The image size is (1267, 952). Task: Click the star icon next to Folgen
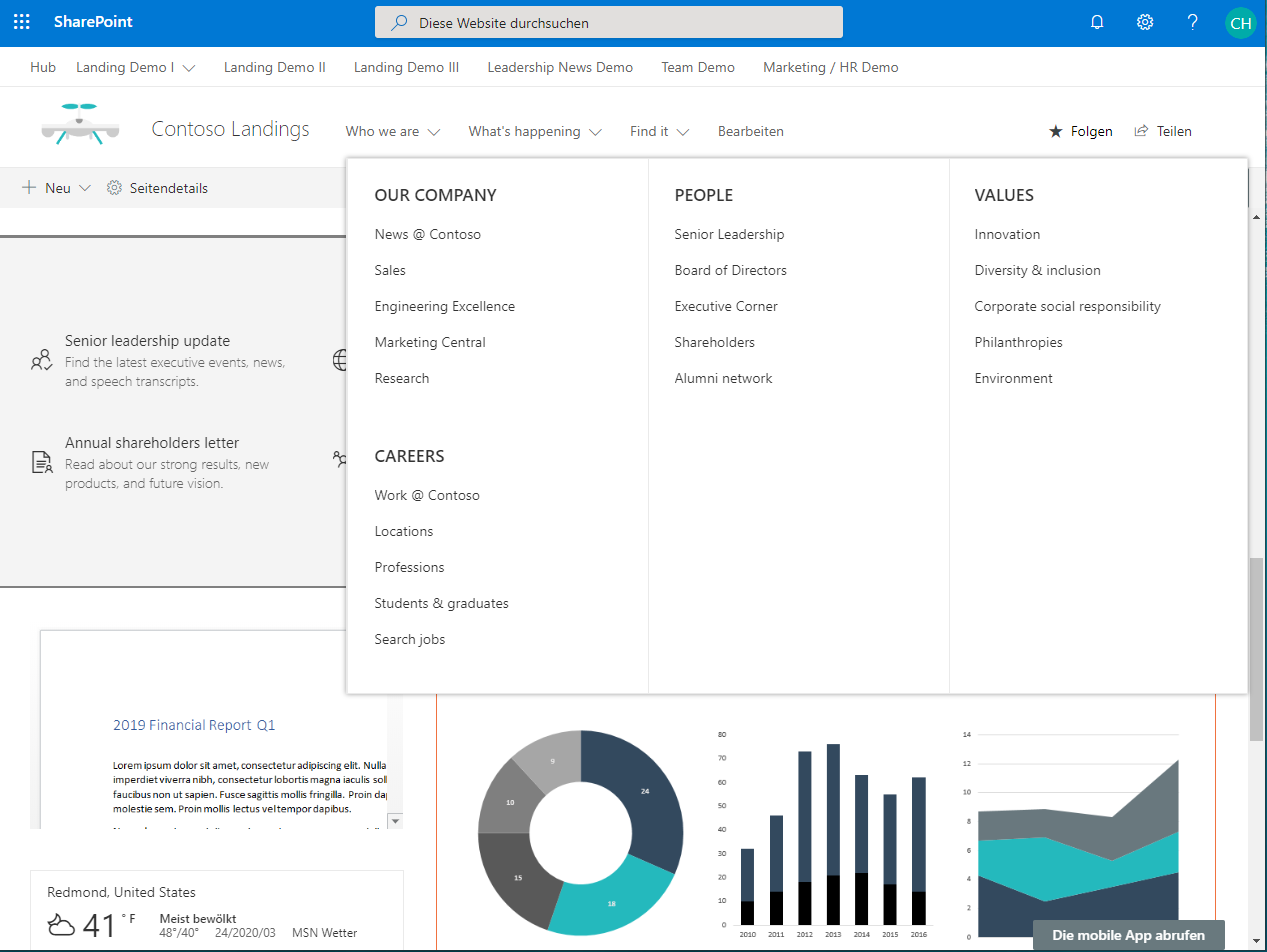click(1055, 131)
